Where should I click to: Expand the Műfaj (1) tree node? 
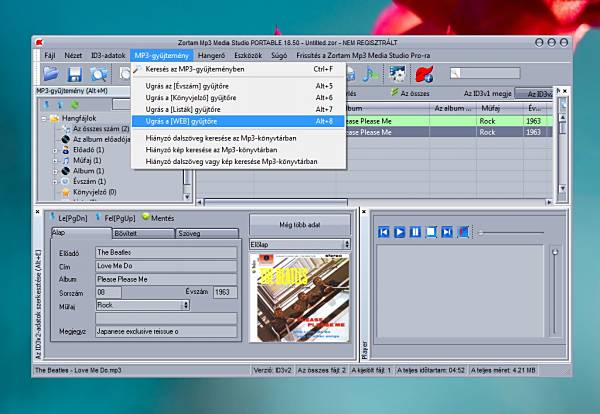[55, 161]
